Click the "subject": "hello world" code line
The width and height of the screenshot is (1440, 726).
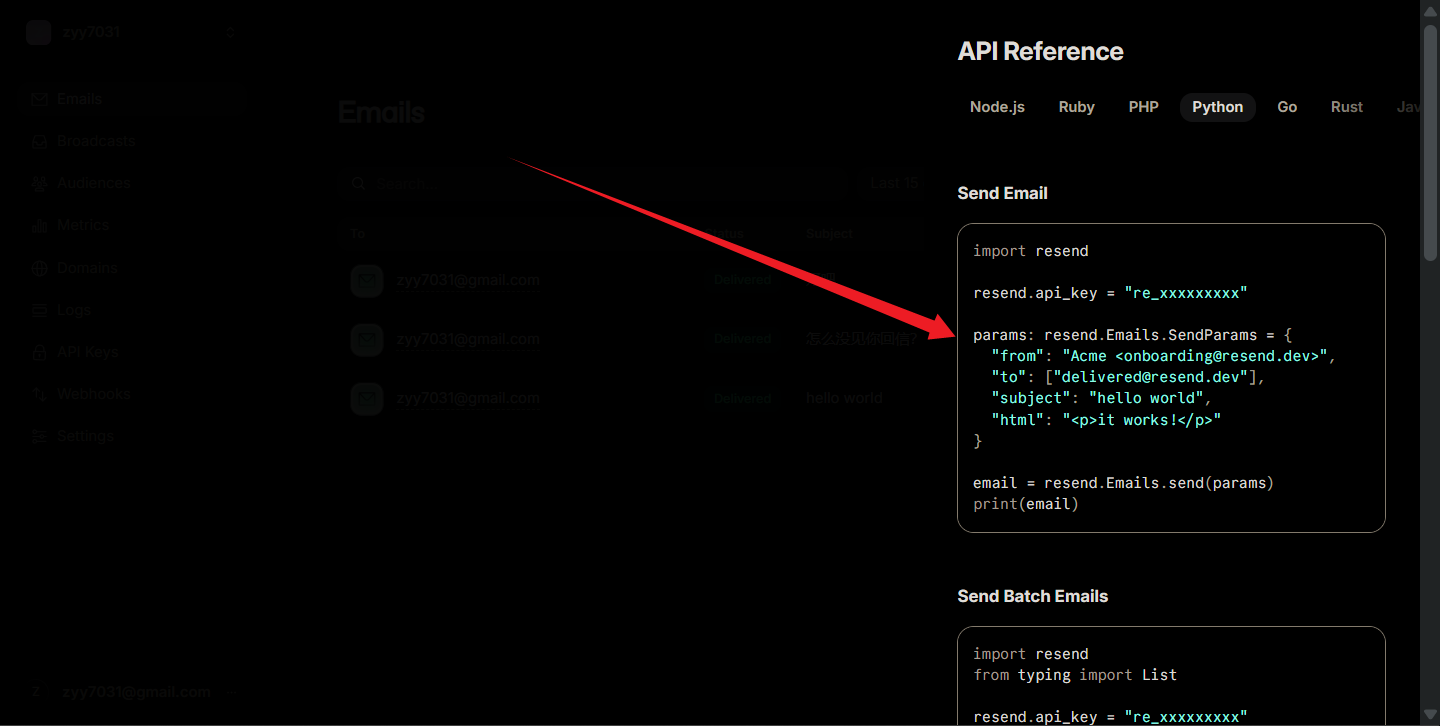(x=1101, y=398)
